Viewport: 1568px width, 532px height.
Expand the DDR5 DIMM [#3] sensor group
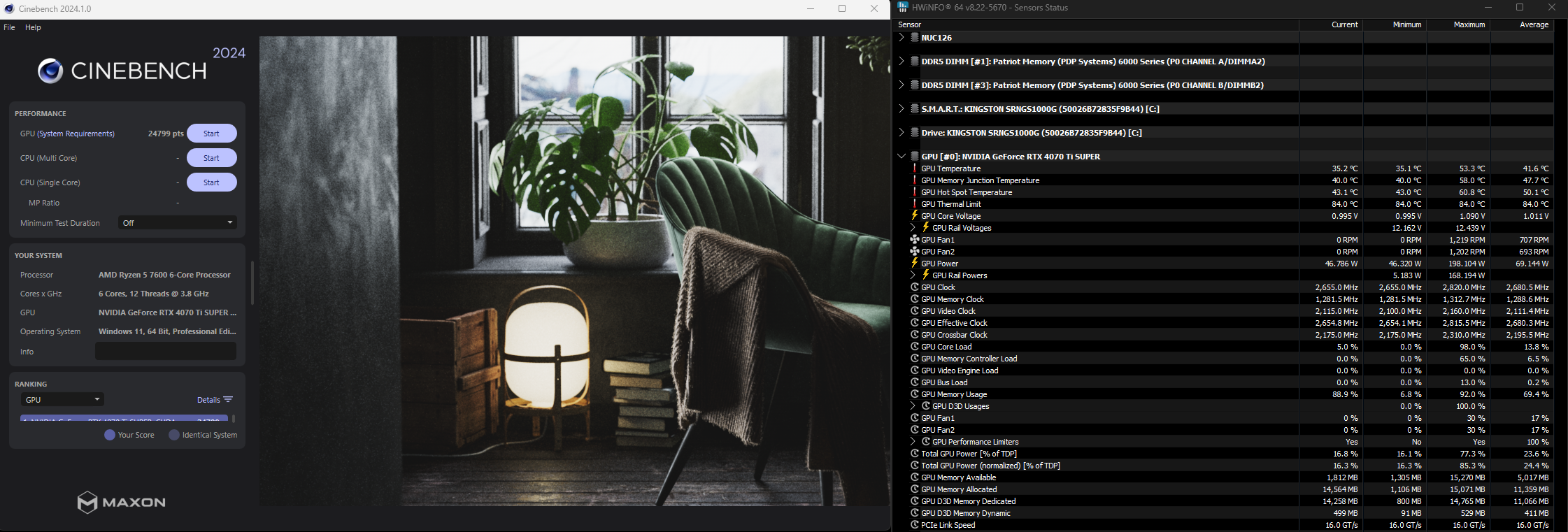(x=901, y=85)
